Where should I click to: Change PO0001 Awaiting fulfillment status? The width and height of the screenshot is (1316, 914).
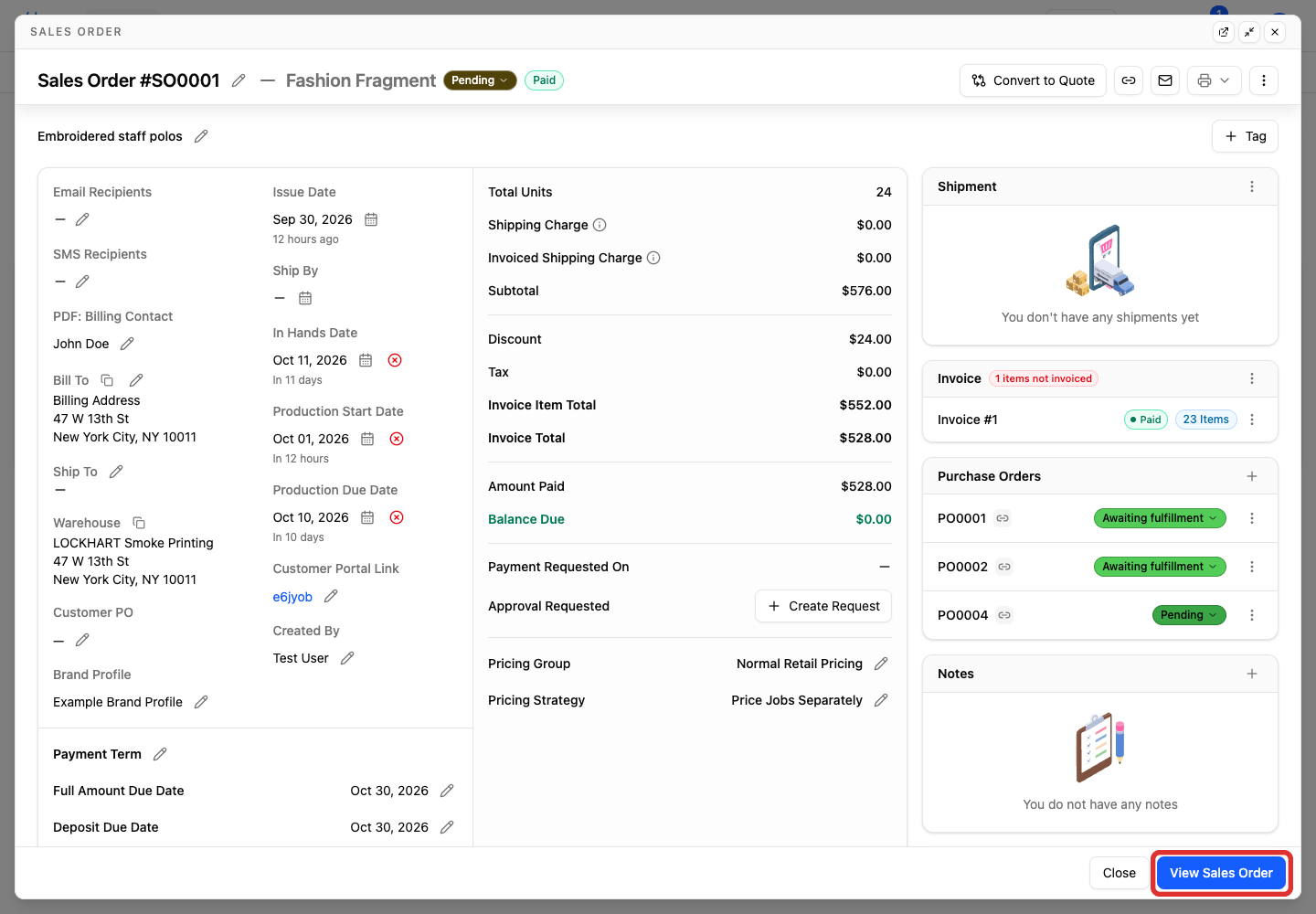click(x=1160, y=518)
